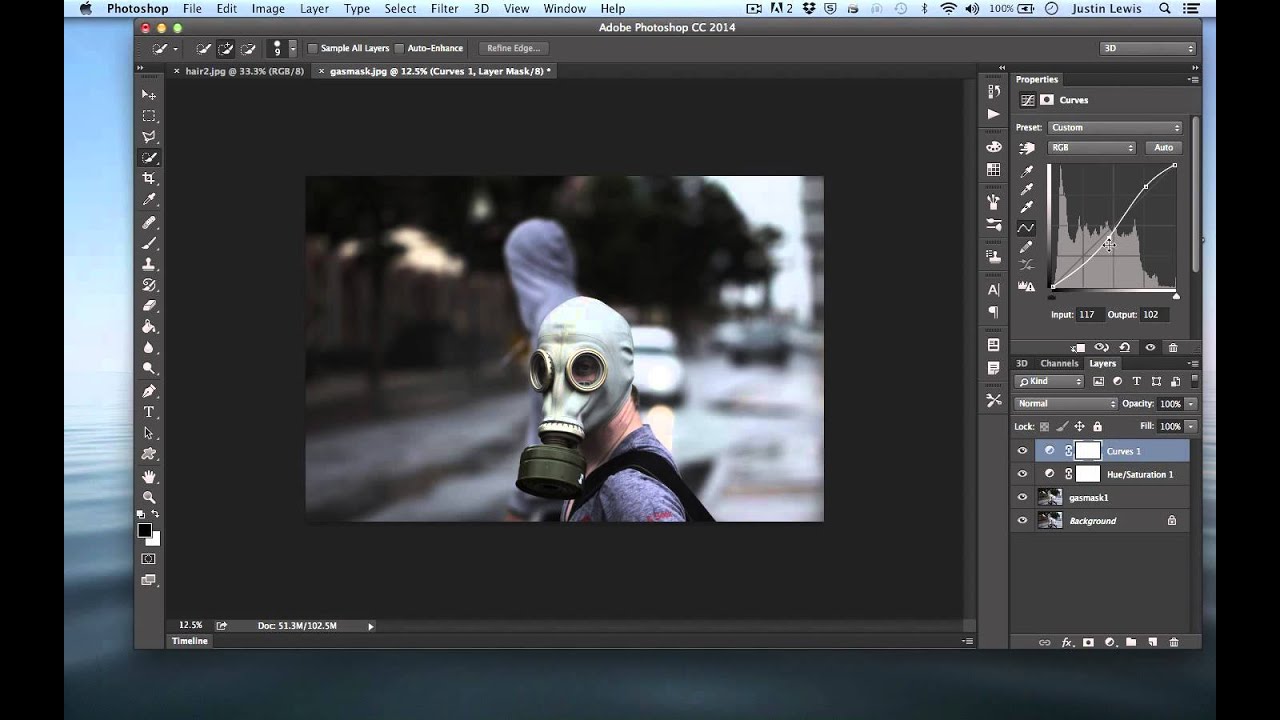Select the Move tool
This screenshot has width=1280, height=720.
(149, 95)
